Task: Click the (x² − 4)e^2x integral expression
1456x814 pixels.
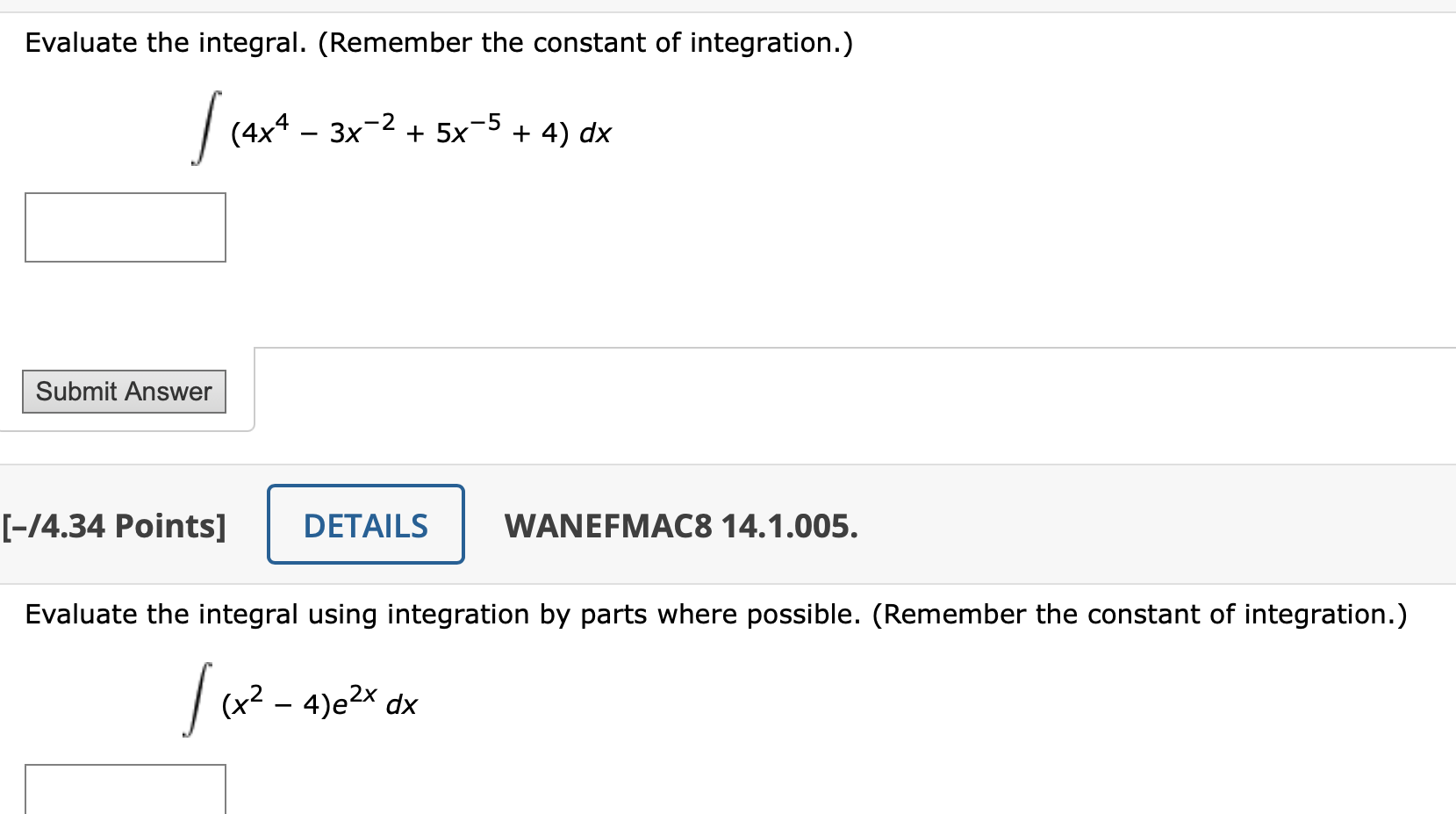Action: pos(298,701)
